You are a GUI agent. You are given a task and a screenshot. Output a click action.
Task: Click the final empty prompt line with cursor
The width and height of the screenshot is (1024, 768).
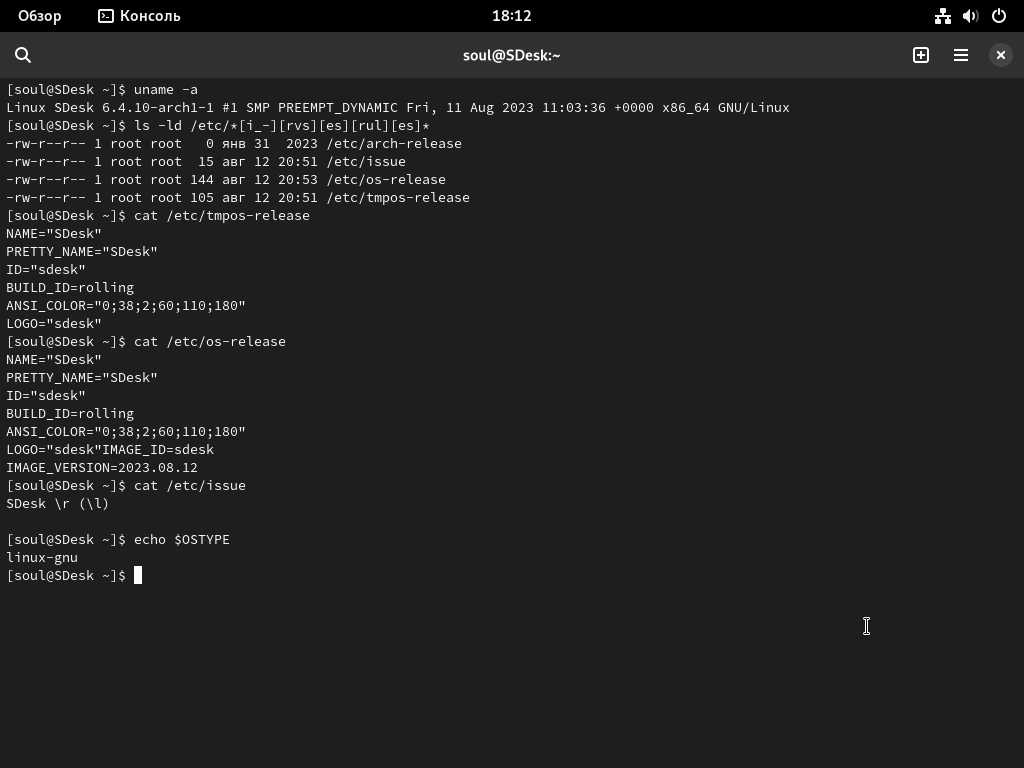[74, 575]
